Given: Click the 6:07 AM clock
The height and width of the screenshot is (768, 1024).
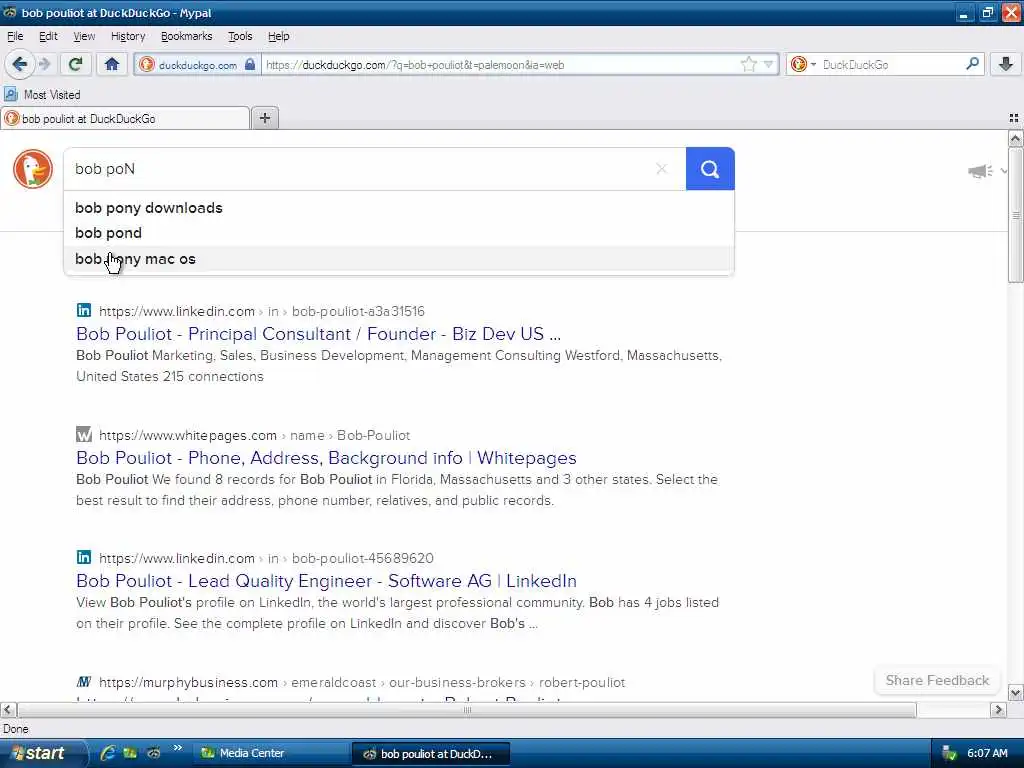Looking at the screenshot, I should tap(987, 754).
